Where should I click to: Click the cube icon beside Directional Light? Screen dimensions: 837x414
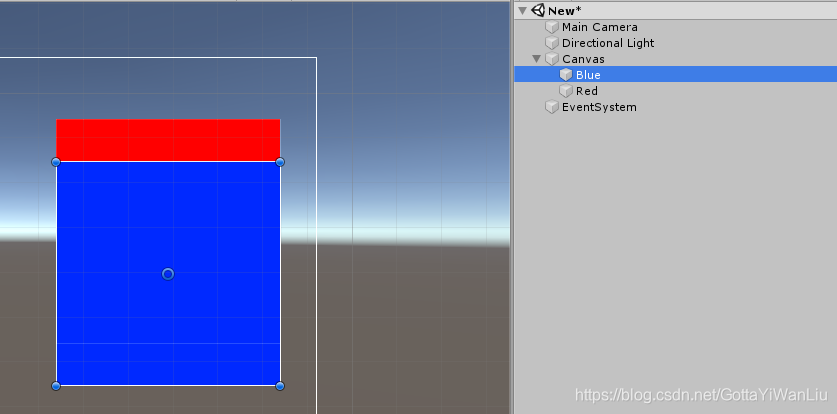pyautogui.click(x=552, y=43)
